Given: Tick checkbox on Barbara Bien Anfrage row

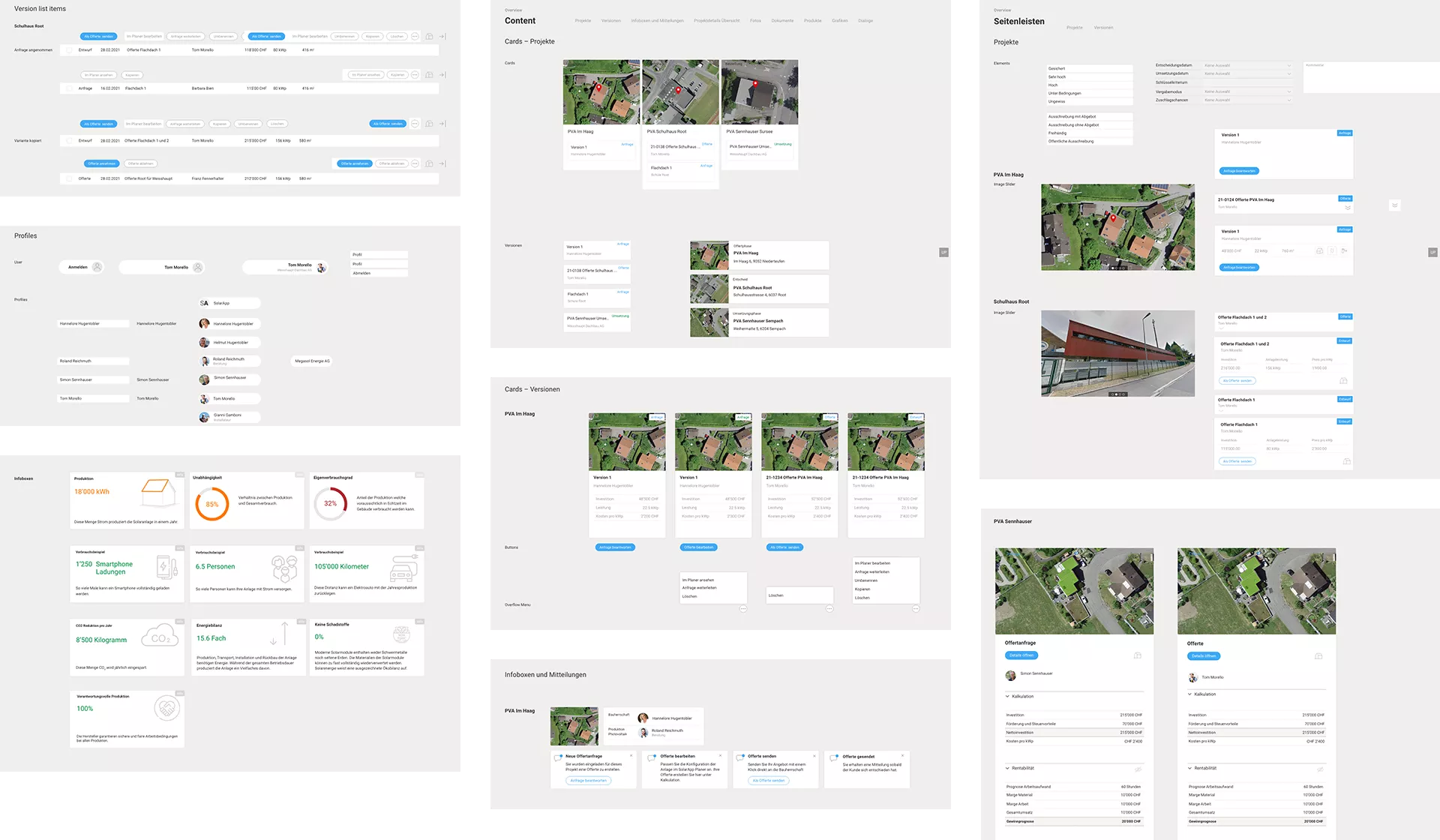Looking at the screenshot, I should (x=69, y=88).
